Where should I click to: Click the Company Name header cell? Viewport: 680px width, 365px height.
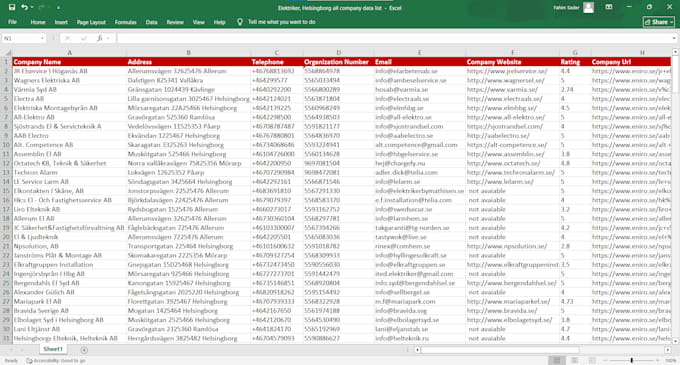tap(69, 62)
